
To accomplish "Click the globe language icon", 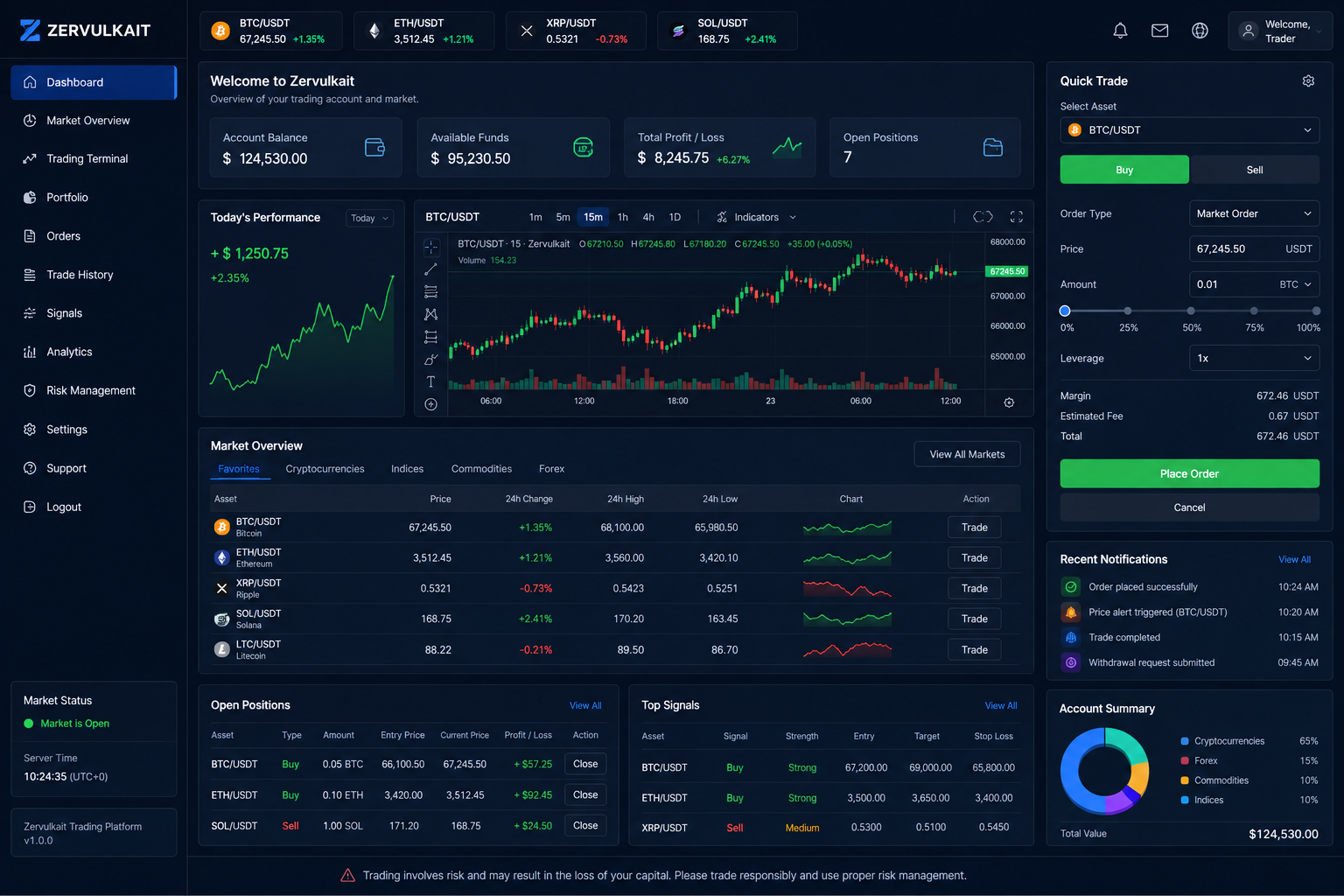I will 1200,31.
